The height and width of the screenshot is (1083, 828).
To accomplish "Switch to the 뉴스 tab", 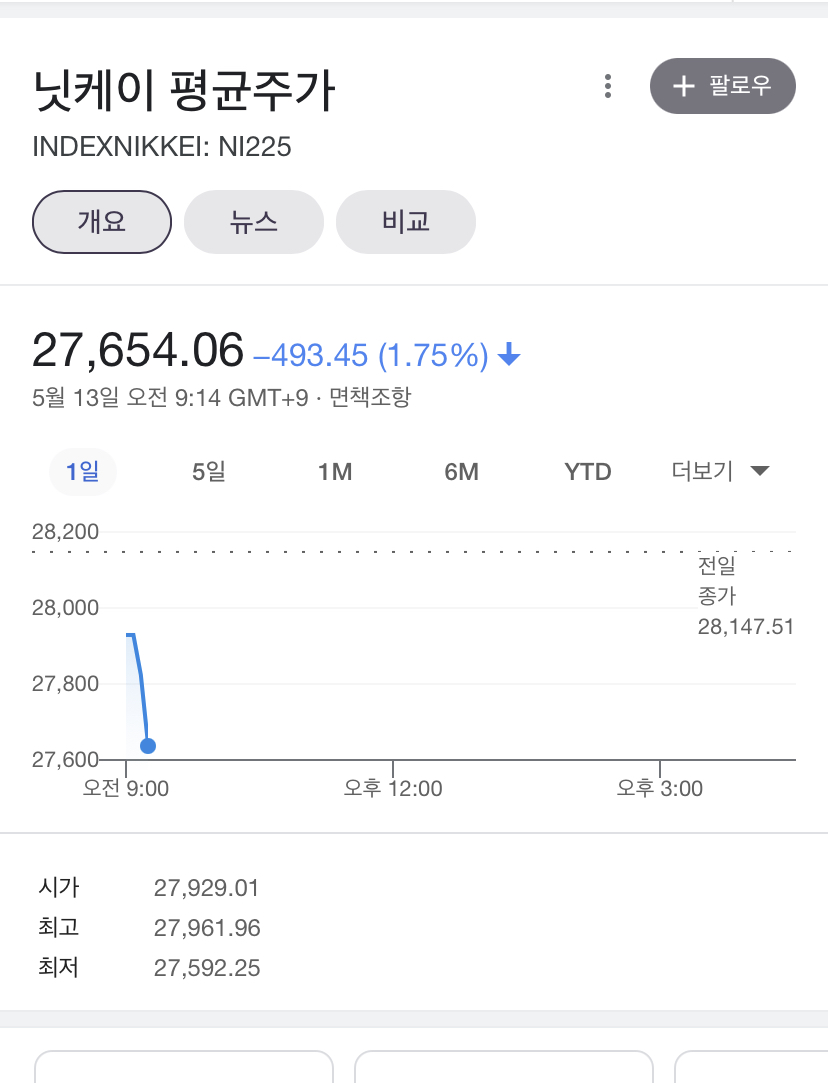I will (253, 222).
